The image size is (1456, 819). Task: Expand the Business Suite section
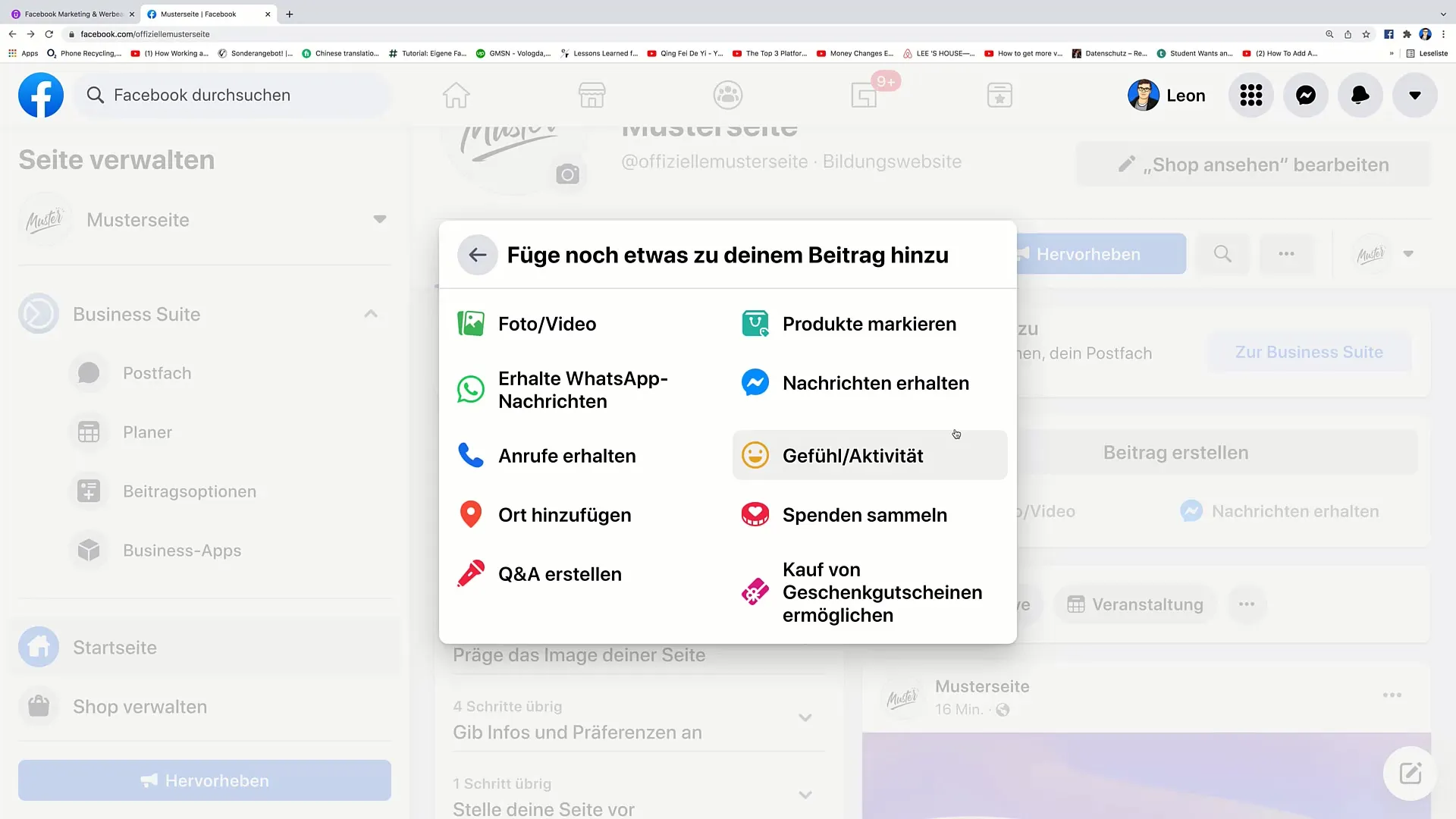coord(370,313)
